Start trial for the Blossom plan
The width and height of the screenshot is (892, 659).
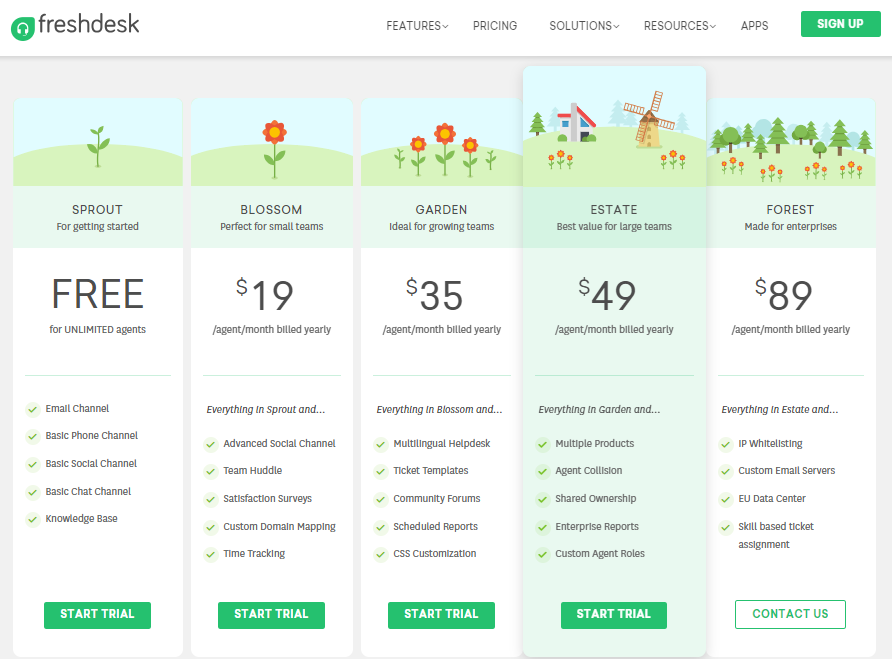[x=271, y=615]
